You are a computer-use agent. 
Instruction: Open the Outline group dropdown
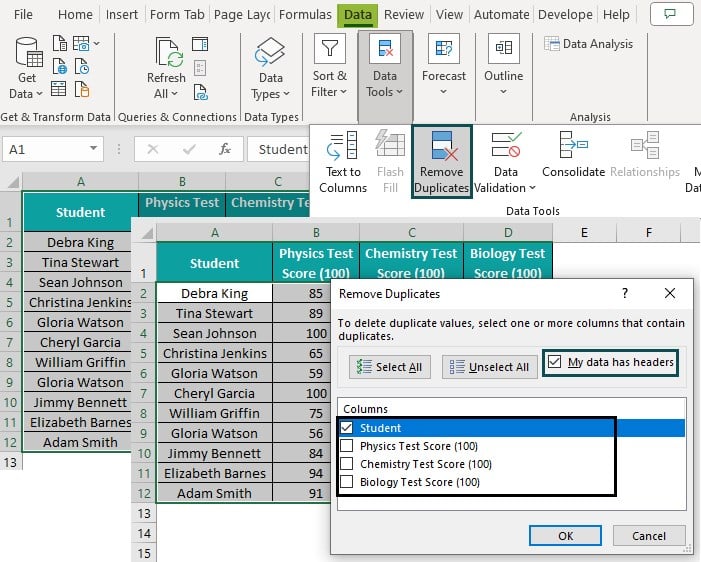click(x=503, y=65)
